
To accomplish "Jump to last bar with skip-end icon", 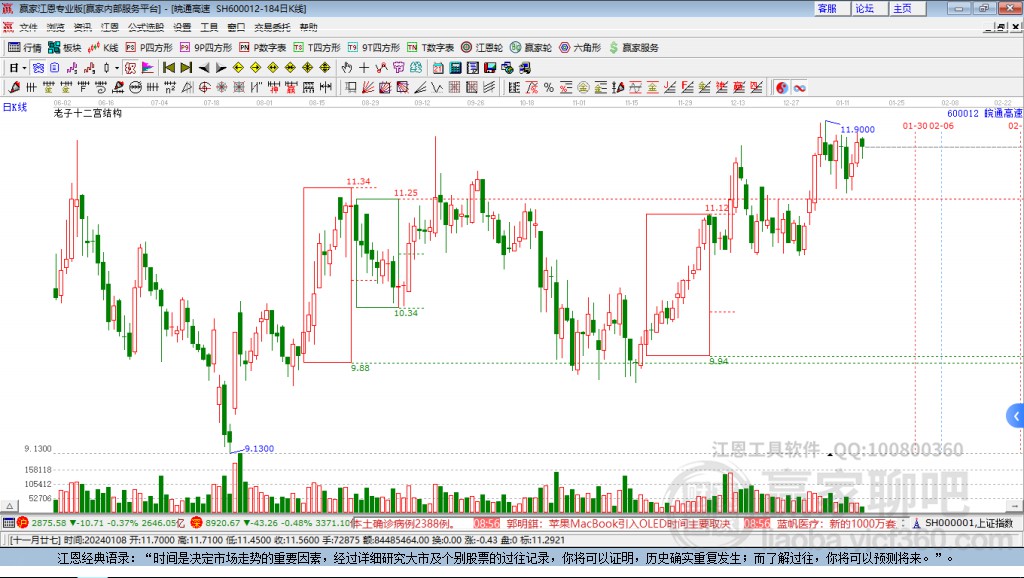I will click(186, 68).
